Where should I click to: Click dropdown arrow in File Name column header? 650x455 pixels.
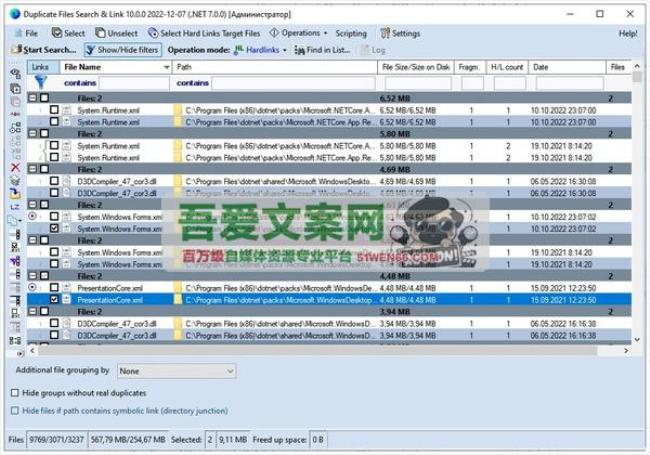(166, 67)
